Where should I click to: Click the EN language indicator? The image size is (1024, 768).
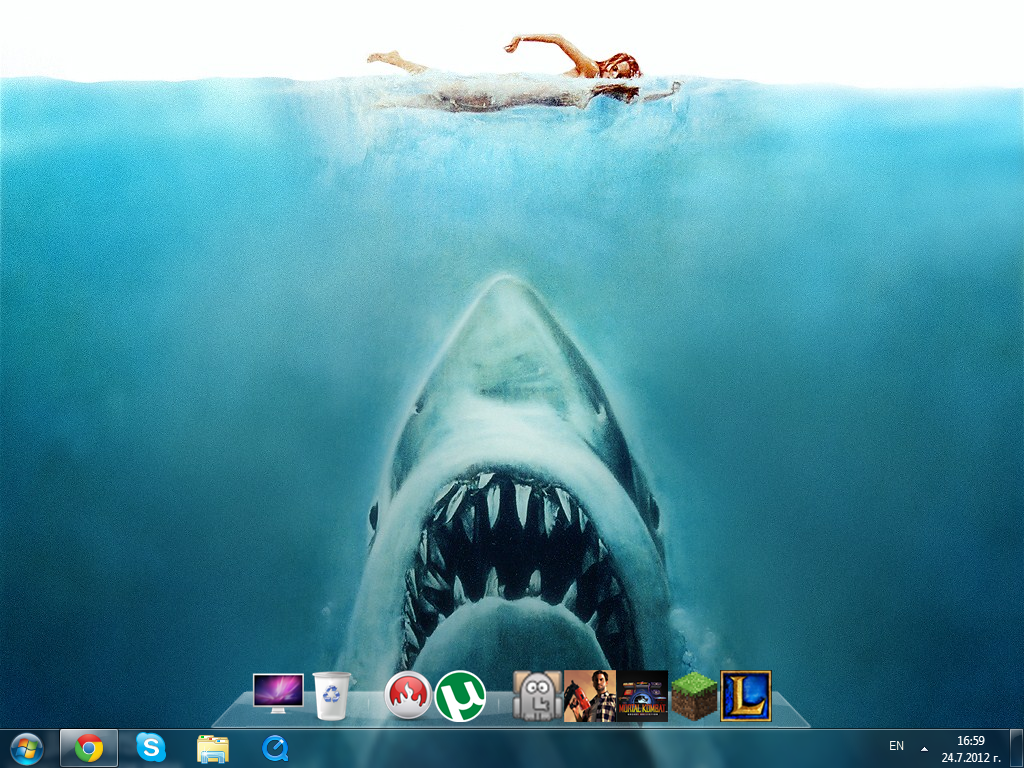point(897,746)
